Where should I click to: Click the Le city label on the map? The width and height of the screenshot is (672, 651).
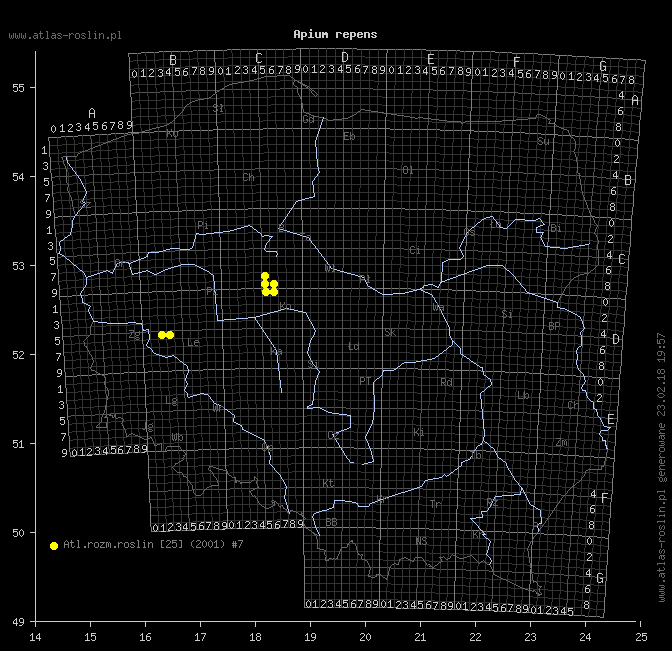pos(193,342)
